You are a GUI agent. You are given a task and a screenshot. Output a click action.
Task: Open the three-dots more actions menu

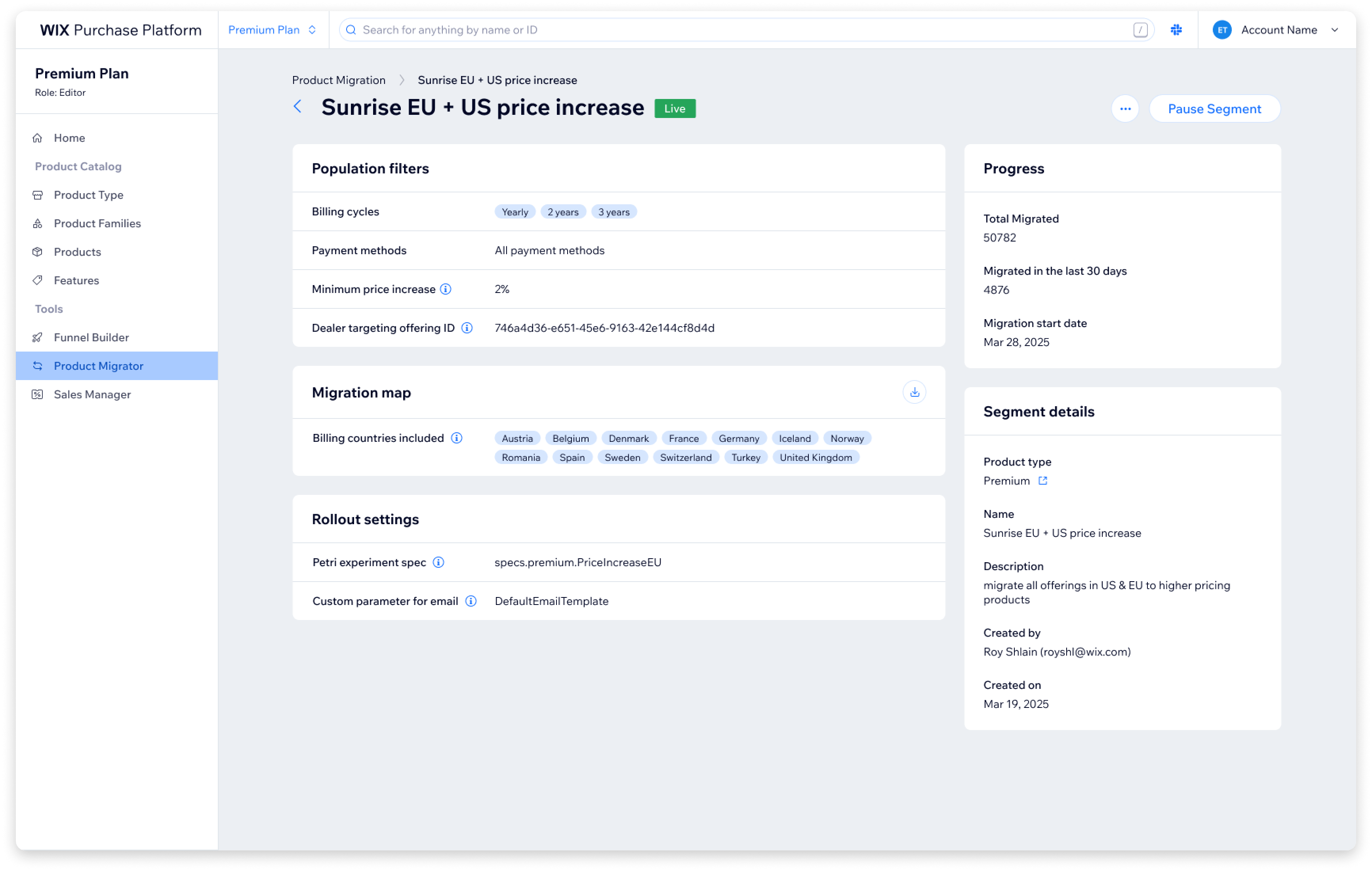pos(1125,109)
